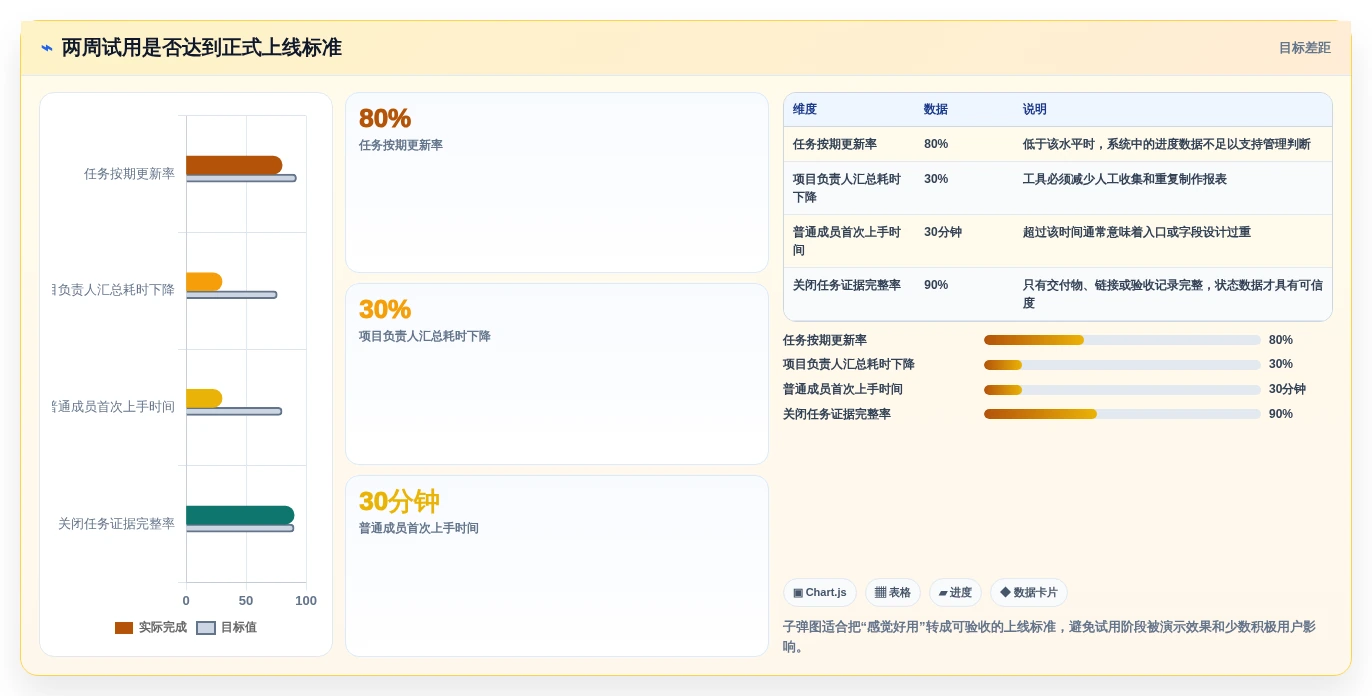Click the 两周试用是否达到正式上线标准 title
This screenshot has width=1372, height=696.
coord(202,48)
